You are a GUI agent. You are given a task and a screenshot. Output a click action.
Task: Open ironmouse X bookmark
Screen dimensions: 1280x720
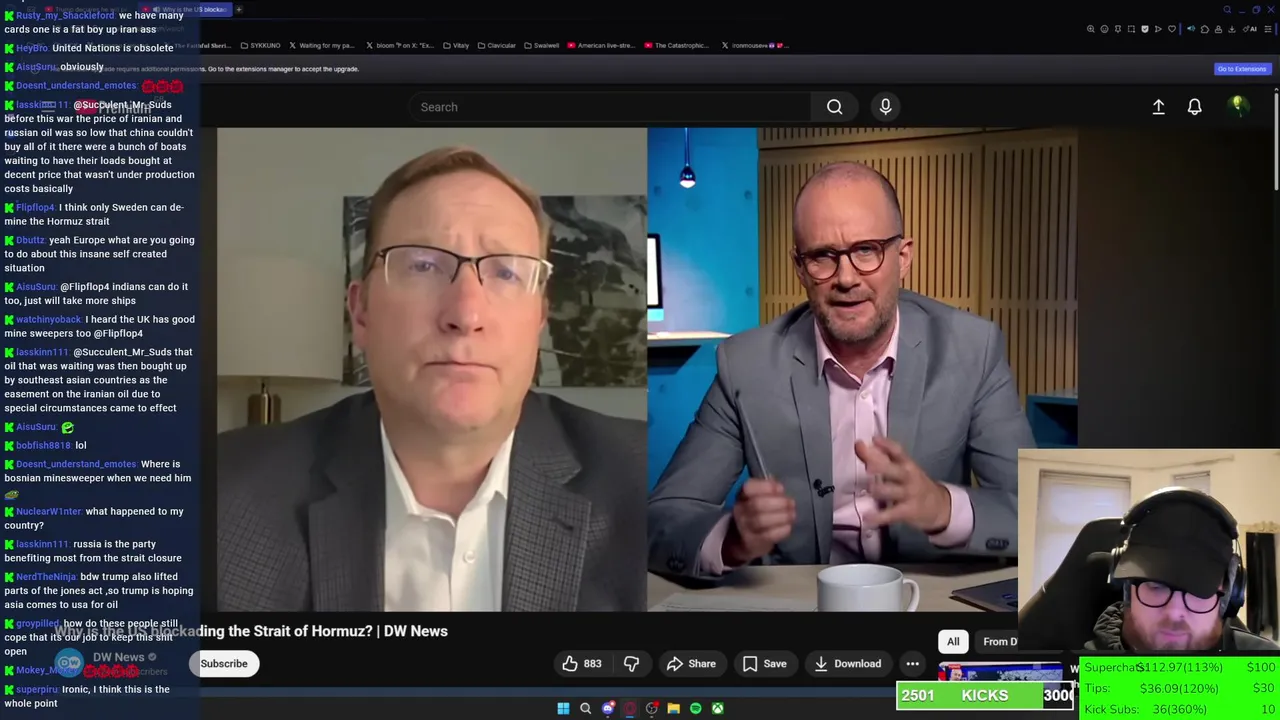click(755, 45)
